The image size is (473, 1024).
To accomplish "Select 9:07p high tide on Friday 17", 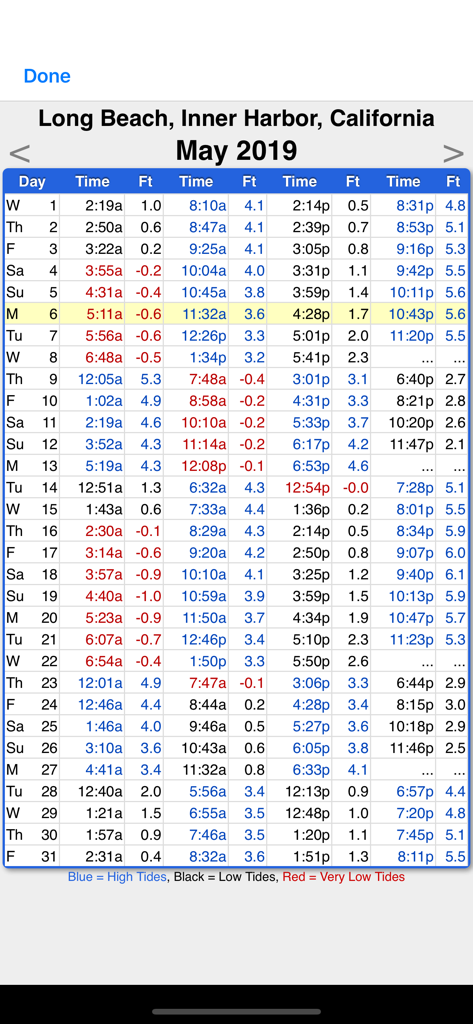I will [415, 552].
